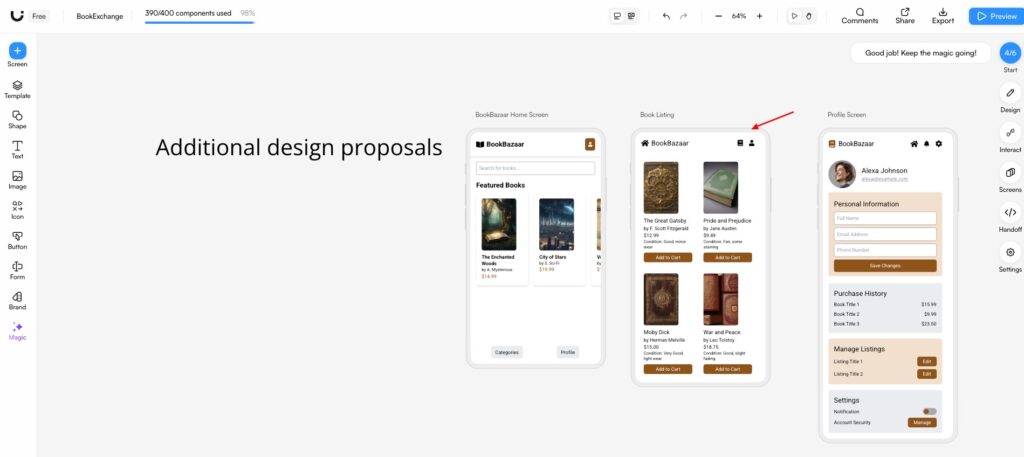Open the Handoff panel

pyautogui.click(x=1010, y=218)
